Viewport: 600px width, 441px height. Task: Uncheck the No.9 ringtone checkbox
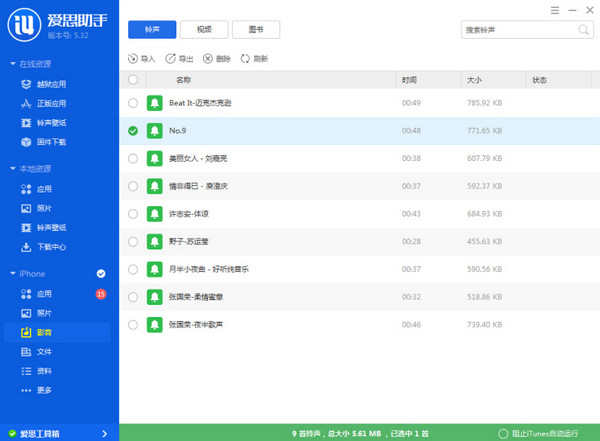click(x=133, y=130)
